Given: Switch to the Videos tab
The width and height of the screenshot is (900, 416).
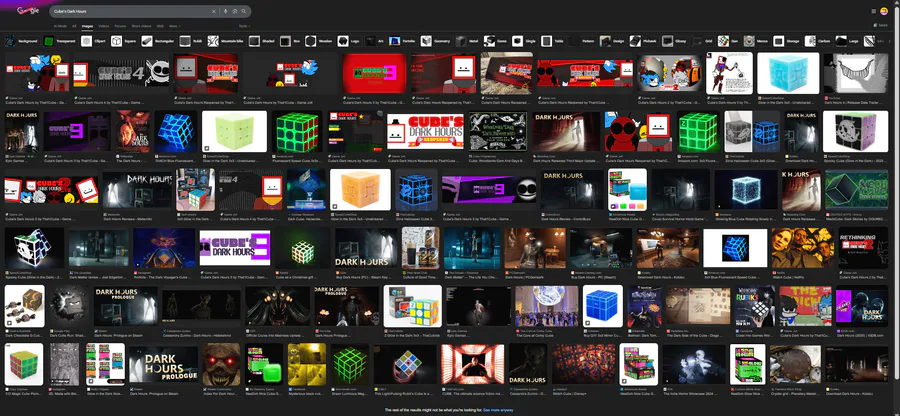Looking at the screenshot, I should 103,26.
